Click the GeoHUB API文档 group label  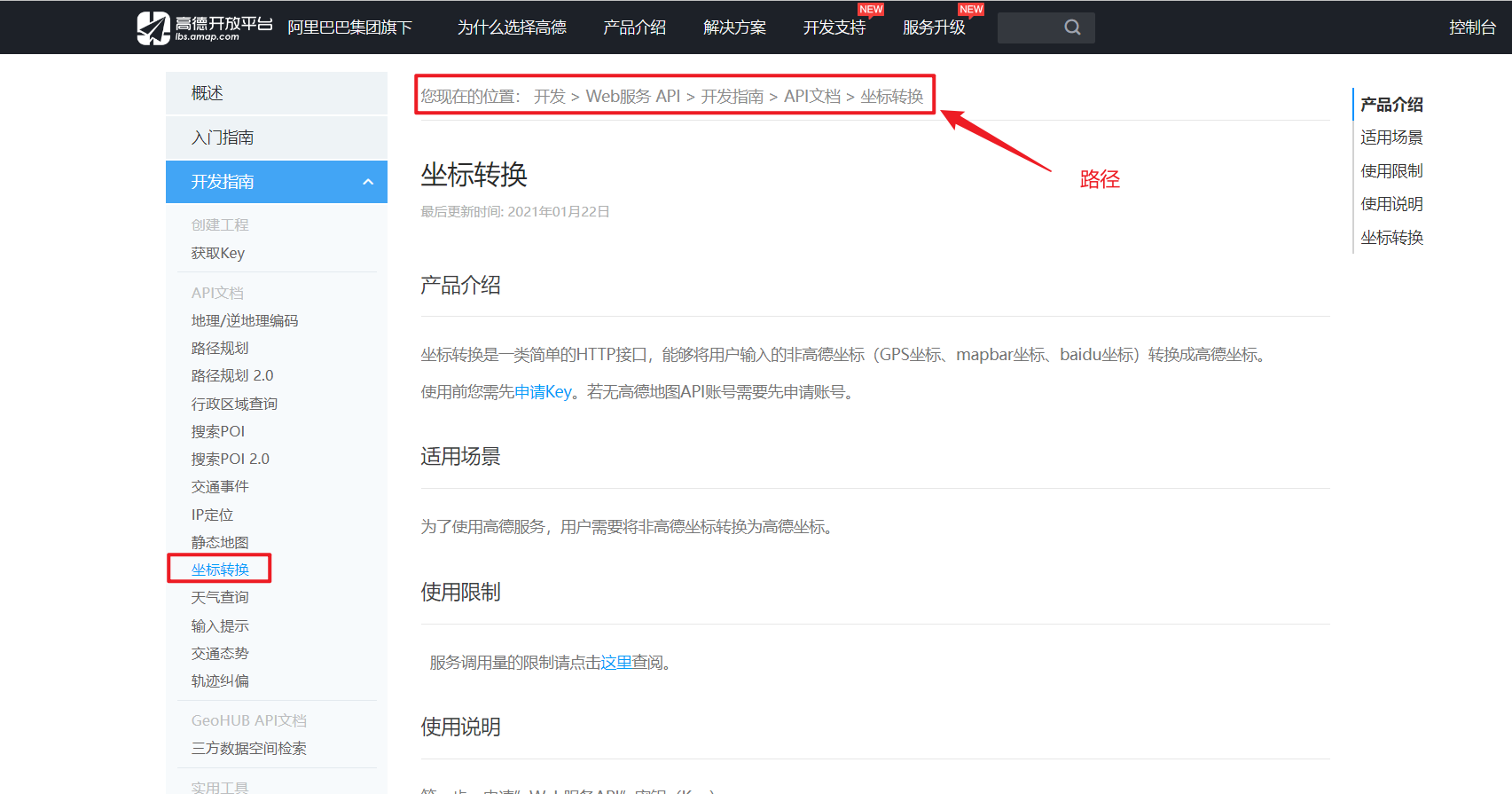point(249,720)
